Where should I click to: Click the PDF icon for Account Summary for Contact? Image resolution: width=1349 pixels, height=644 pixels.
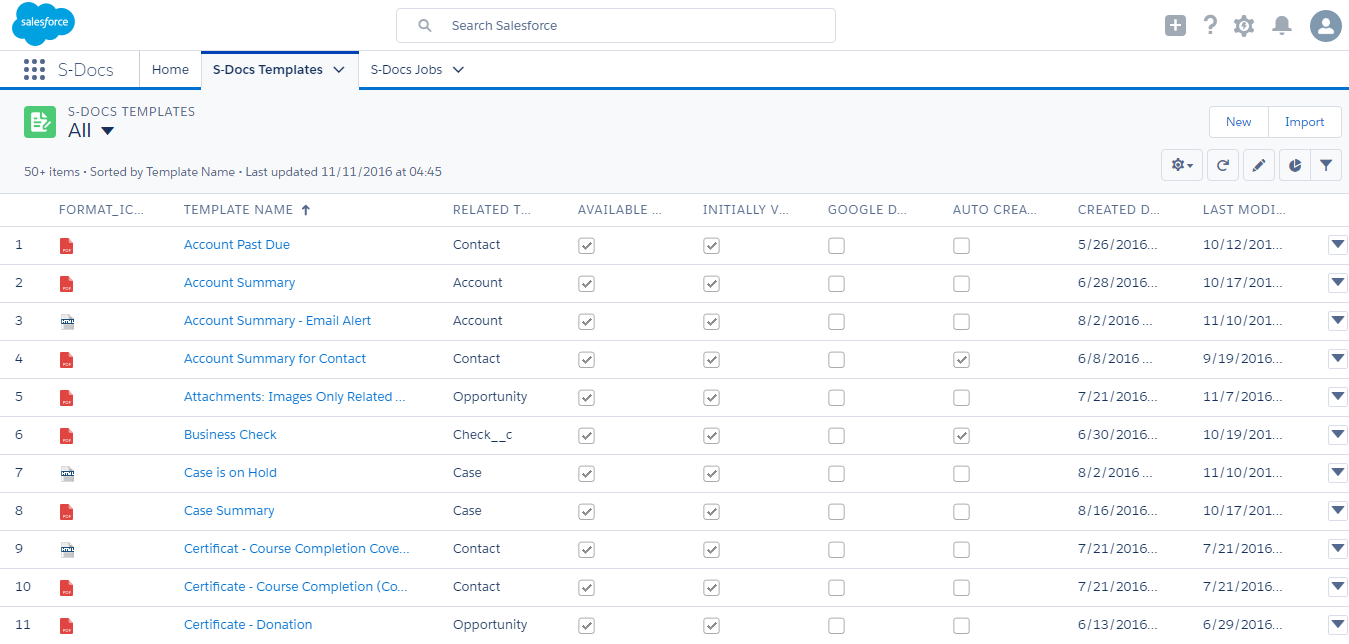[x=67, y=360]
